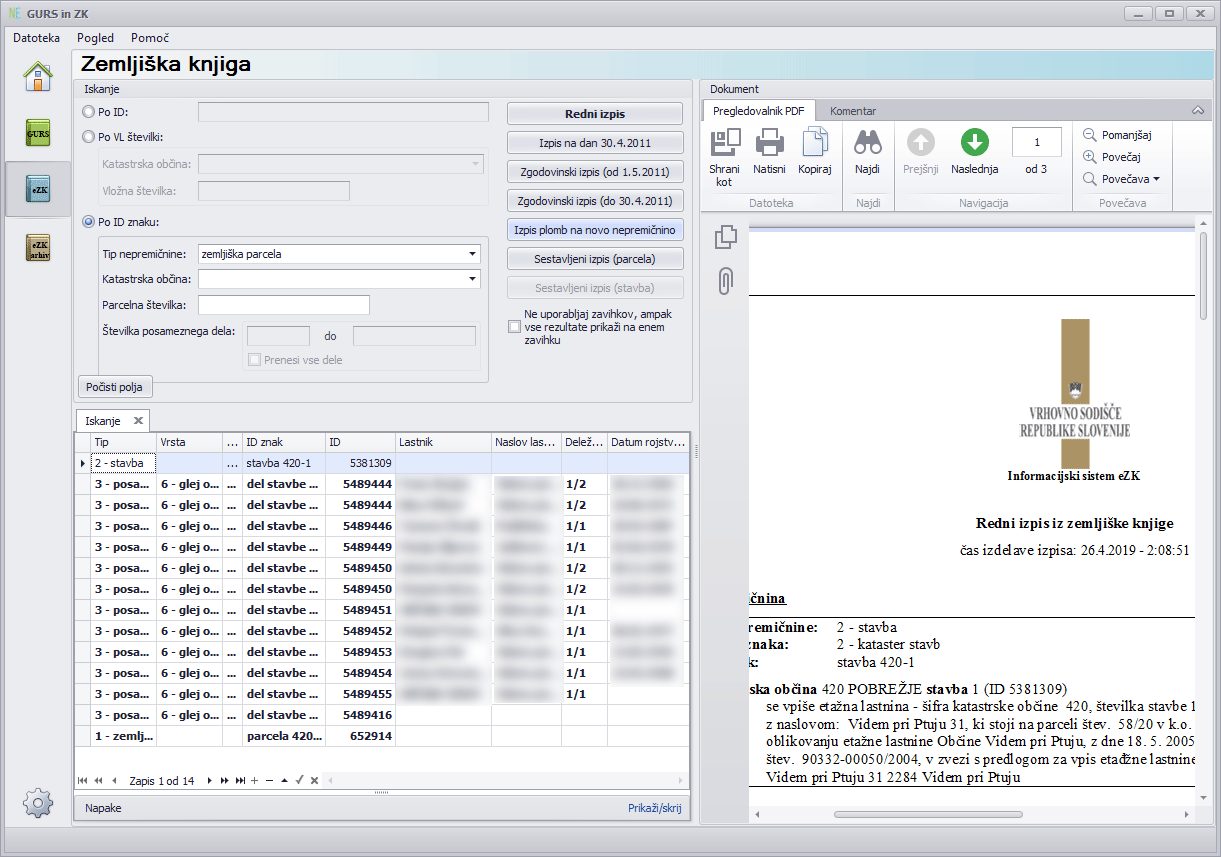The width and height of the screenshot is (1221, 857).
Task: Go to previous record in navigator
Action: click(x=114, y=780)
